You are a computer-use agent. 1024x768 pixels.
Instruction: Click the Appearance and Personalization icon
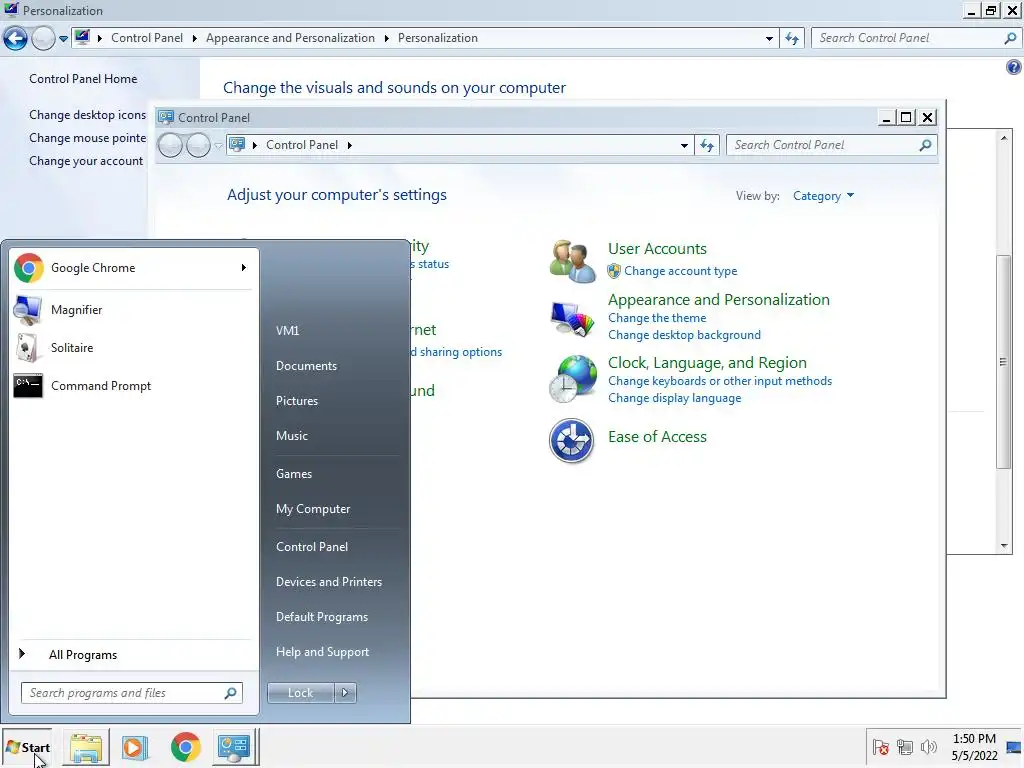click(572, 319)
